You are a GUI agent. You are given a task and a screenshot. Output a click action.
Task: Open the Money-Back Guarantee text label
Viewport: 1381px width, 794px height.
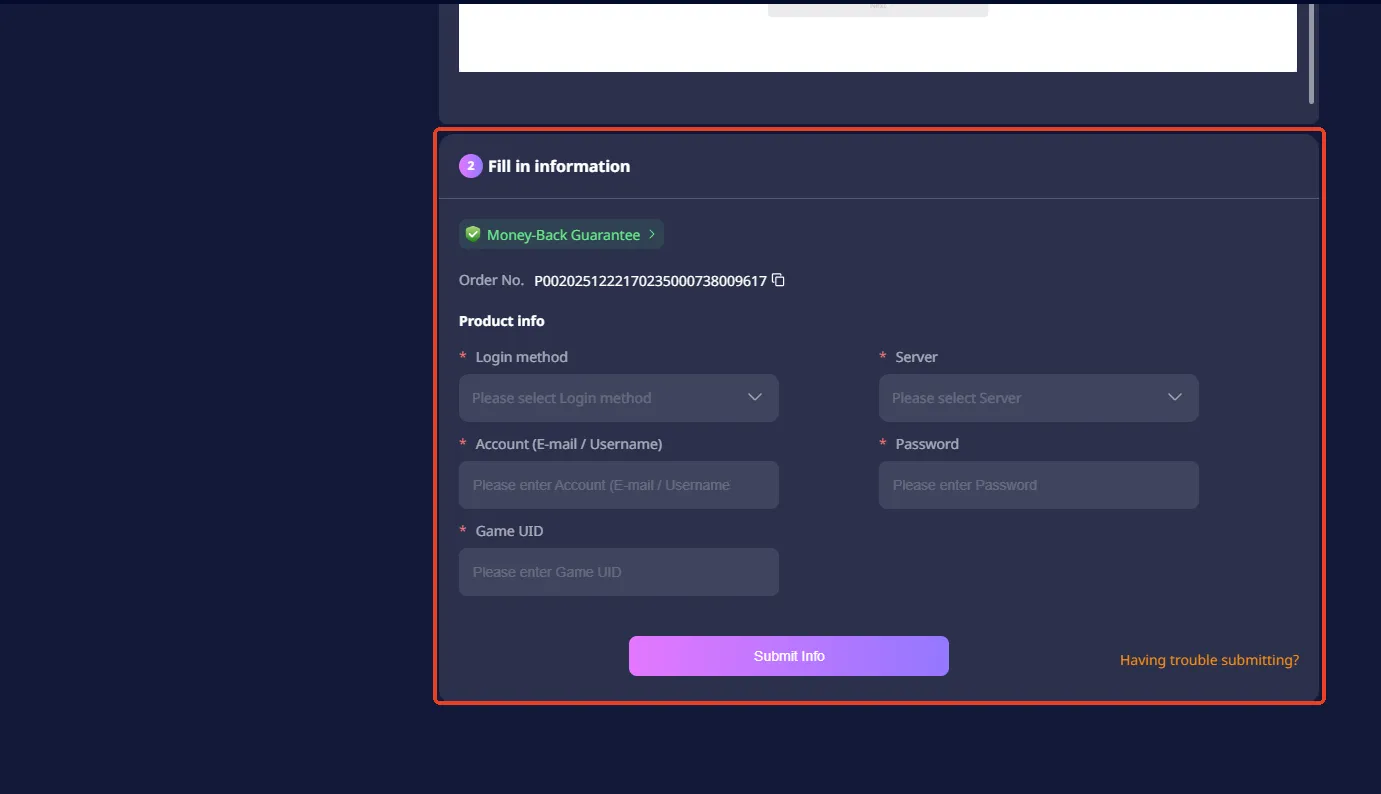[x=563, y=235]
